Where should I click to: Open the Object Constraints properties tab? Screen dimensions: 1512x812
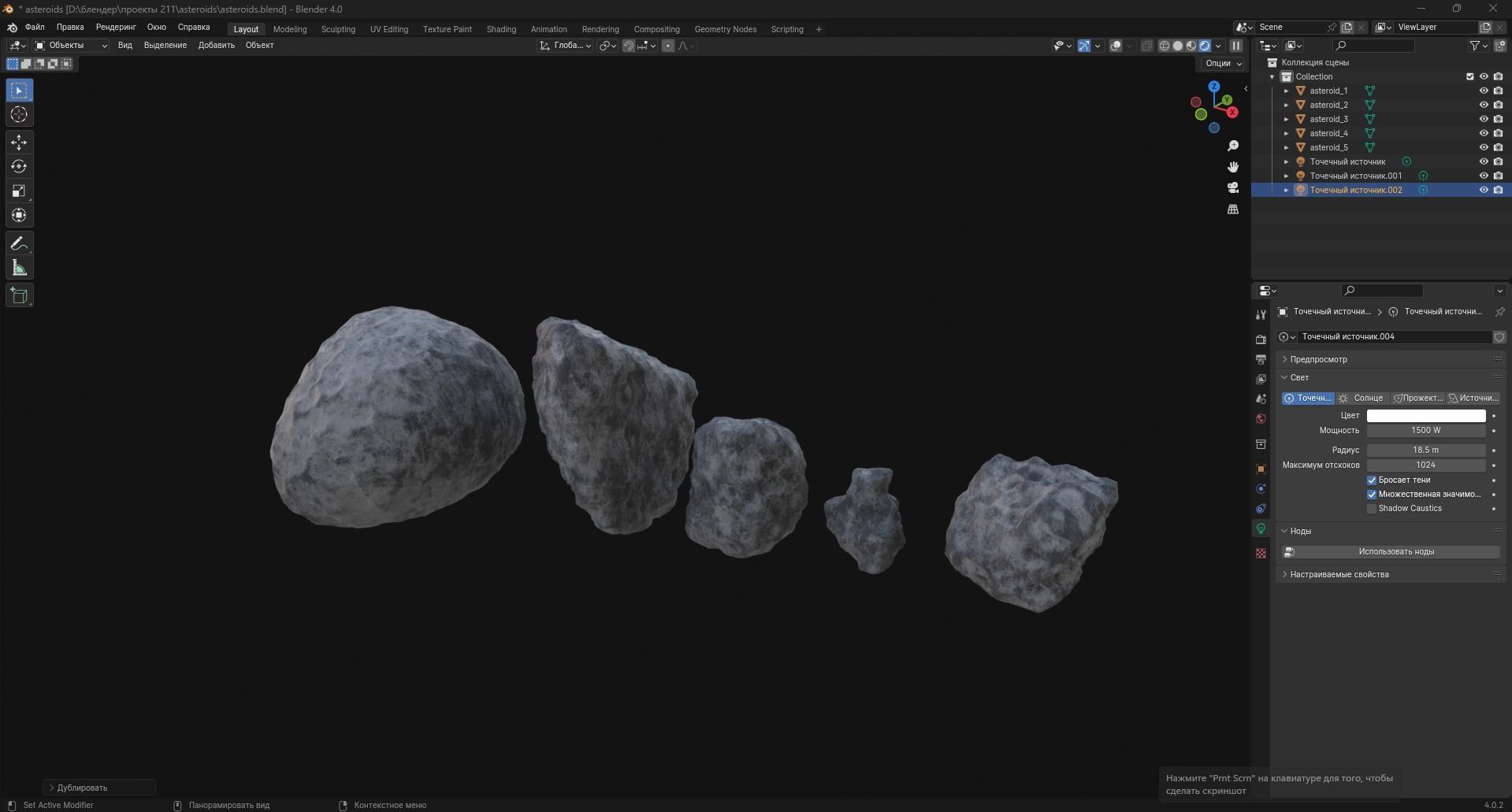[x=1261, y=509]
